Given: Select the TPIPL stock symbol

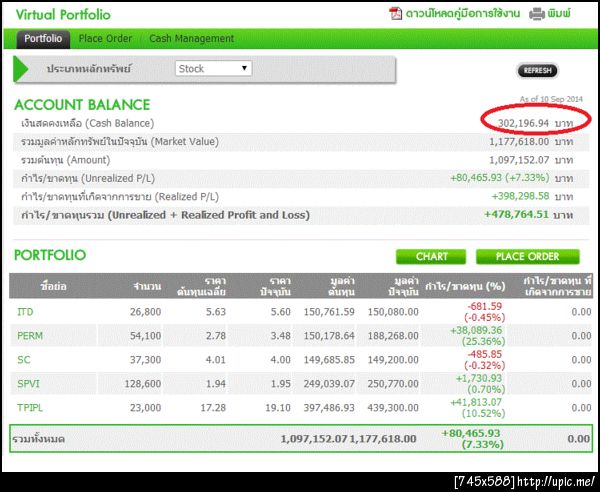Looking at the screenshot, I should [x=30, y=408].
